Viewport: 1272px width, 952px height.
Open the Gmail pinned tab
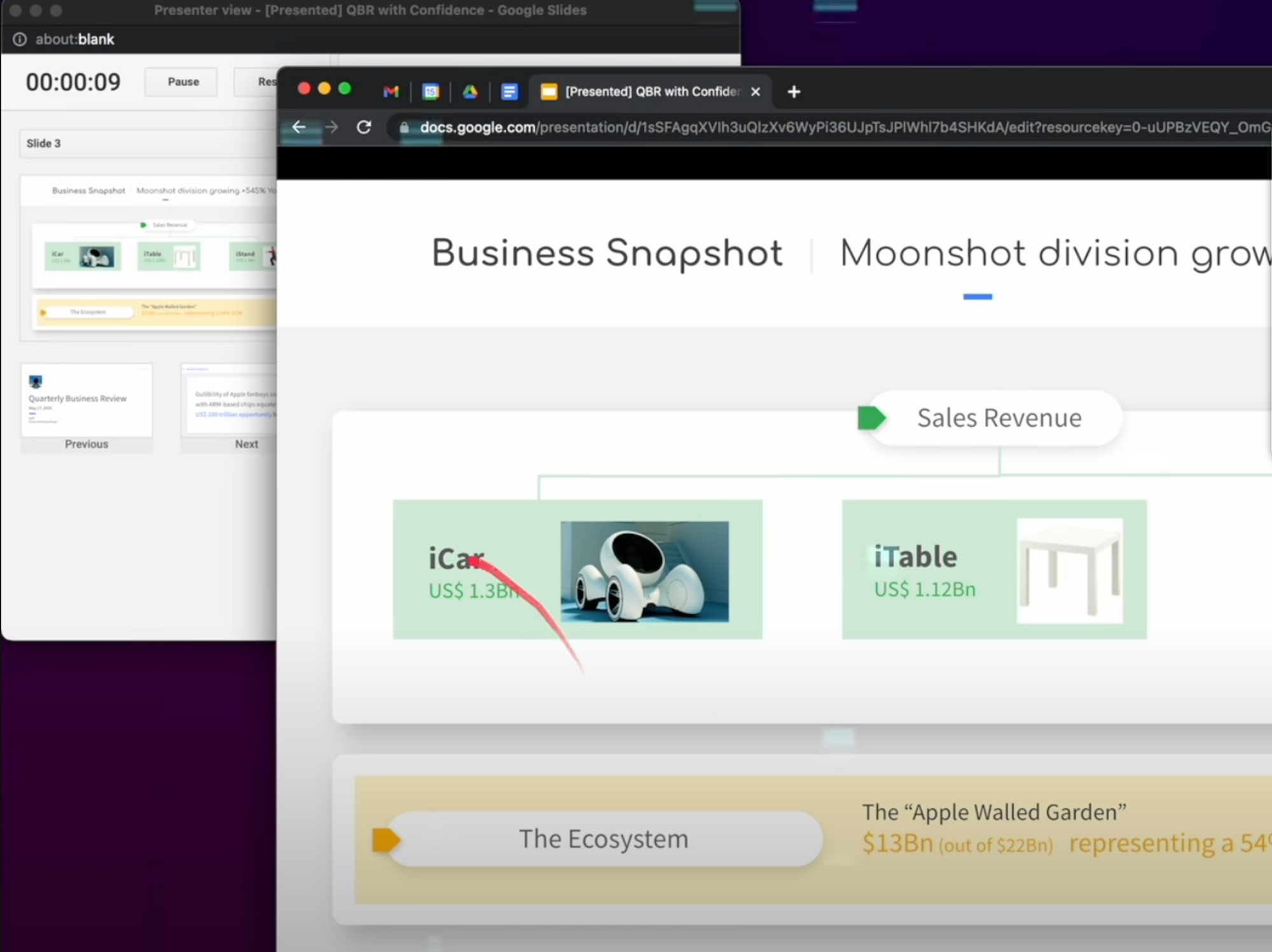391,92
